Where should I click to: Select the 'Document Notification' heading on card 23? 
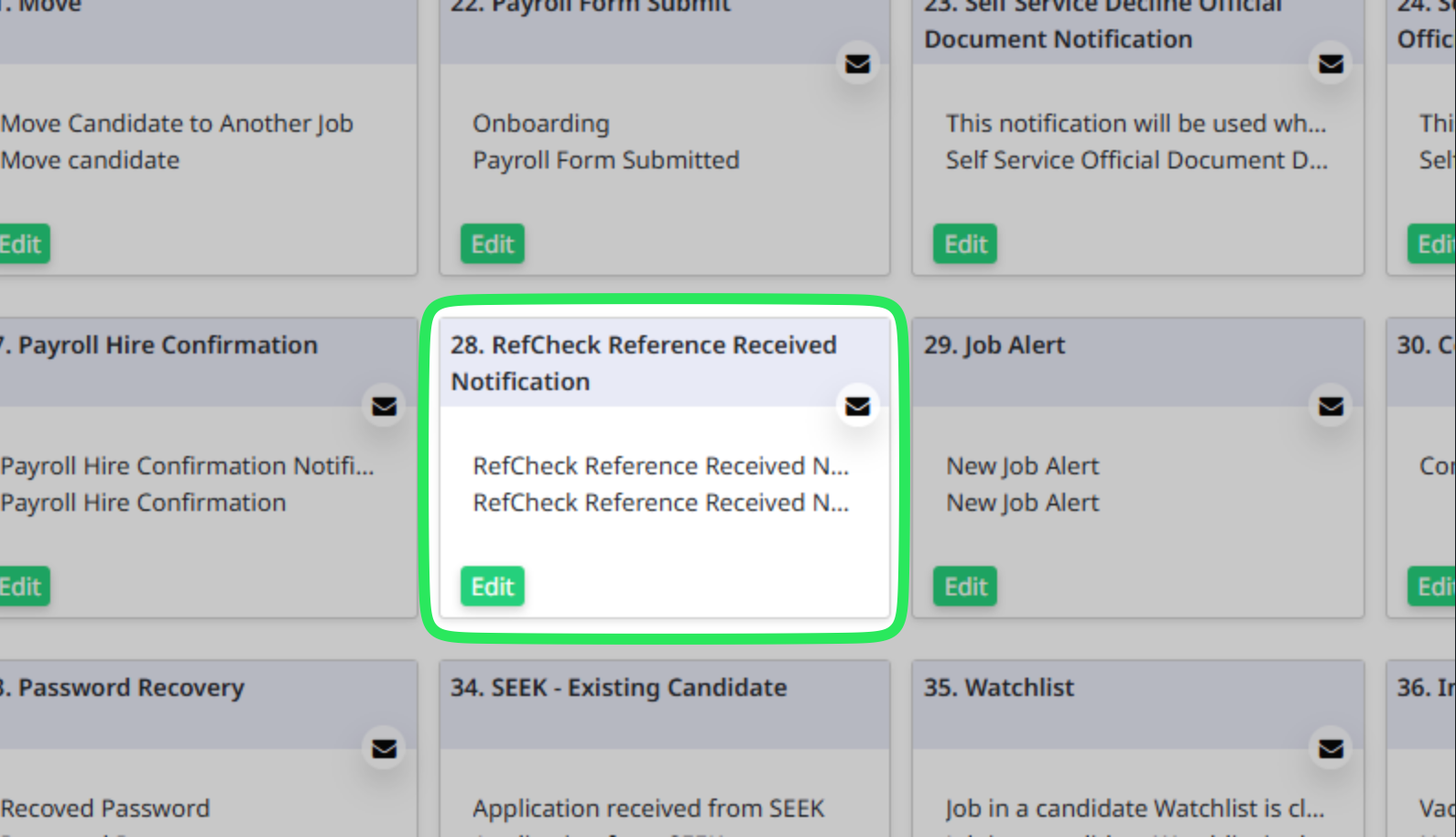pyautogui.click(x=1059, y=39)
